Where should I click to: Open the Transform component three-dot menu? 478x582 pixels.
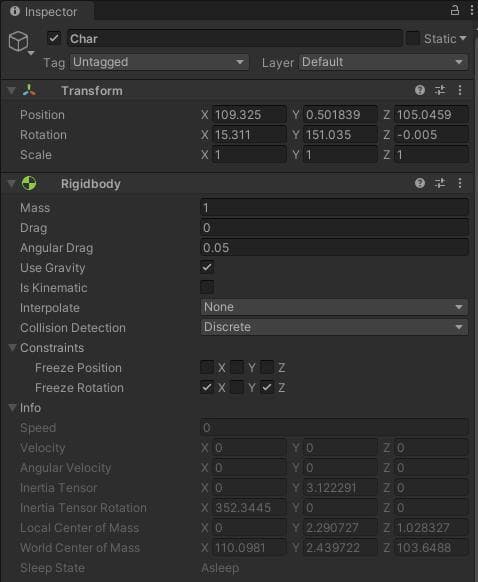coord(460,90)
